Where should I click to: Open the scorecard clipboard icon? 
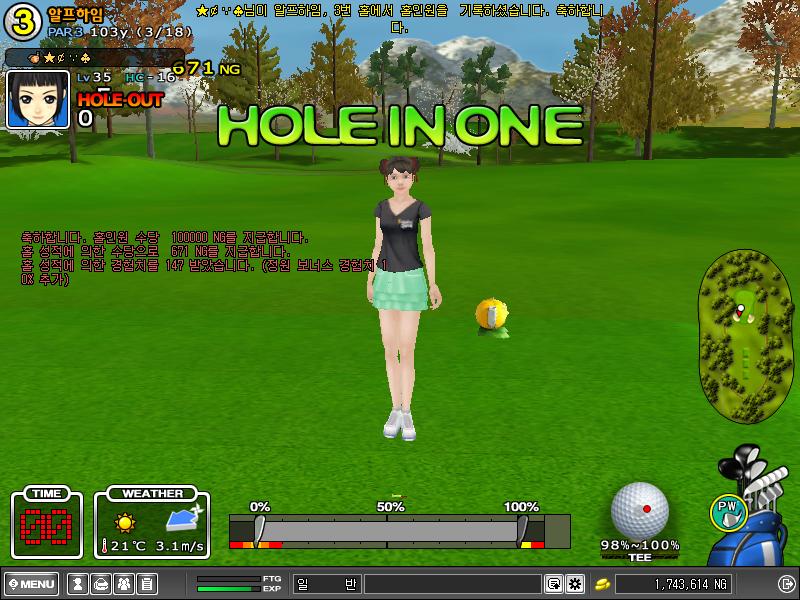[x=147, y=584]
